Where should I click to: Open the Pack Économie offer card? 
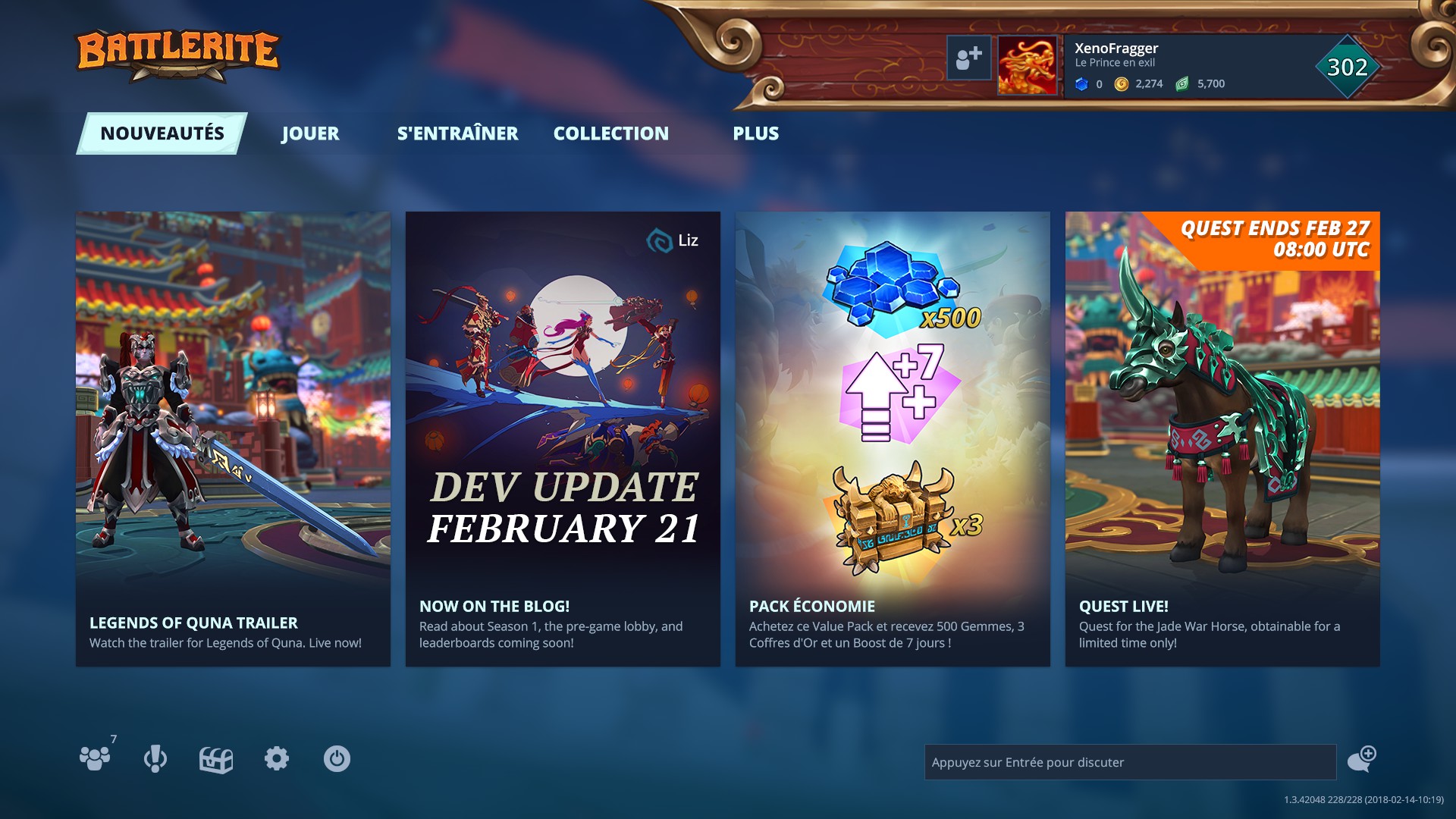tap(893, 439)
